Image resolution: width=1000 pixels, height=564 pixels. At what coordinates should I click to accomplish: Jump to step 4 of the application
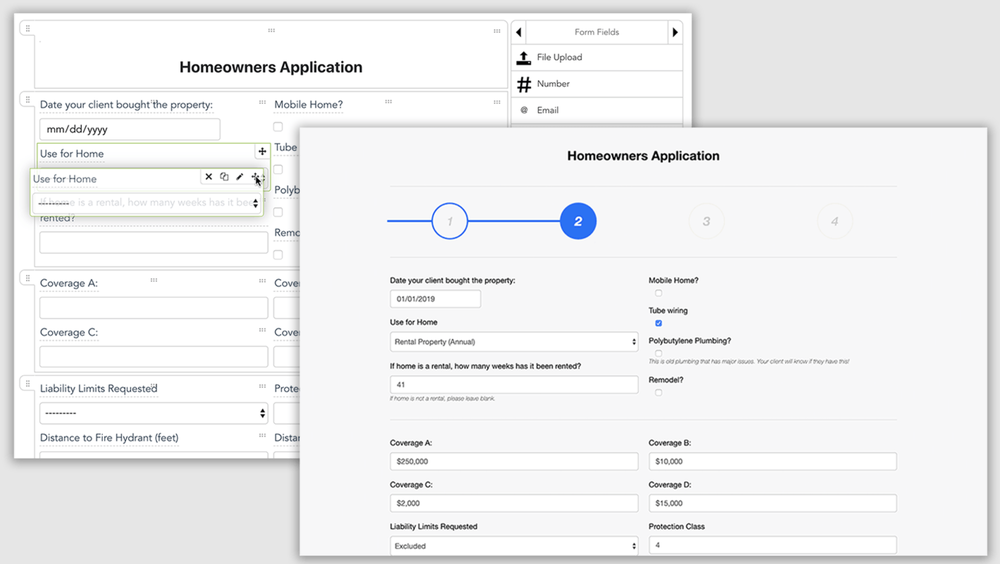tap(835, 221)
